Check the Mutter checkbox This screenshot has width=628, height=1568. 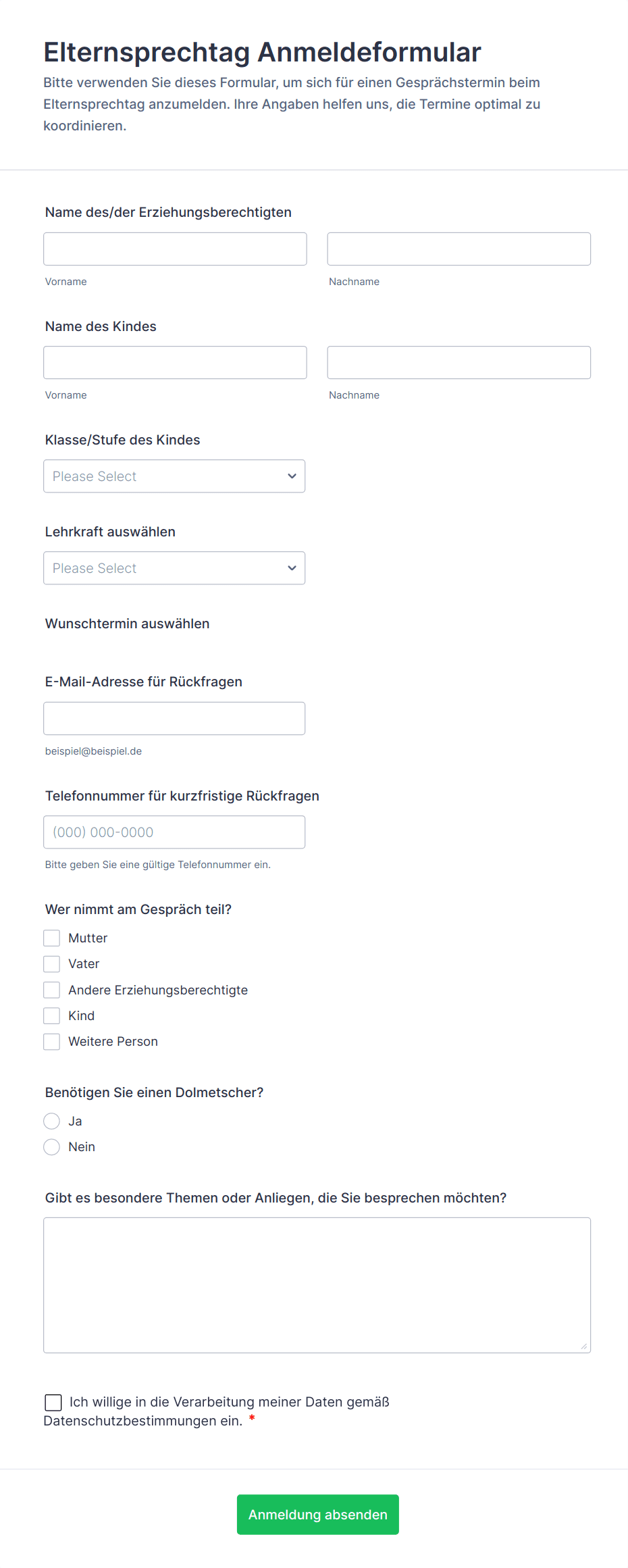(x=52, y=938)
